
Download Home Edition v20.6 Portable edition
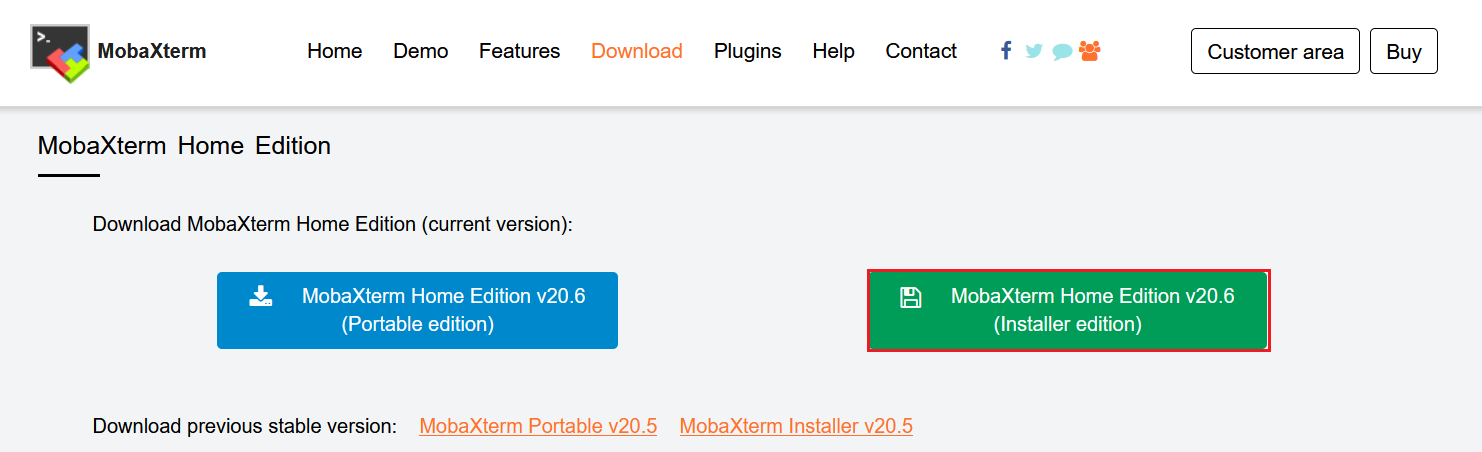coord(417,310)
